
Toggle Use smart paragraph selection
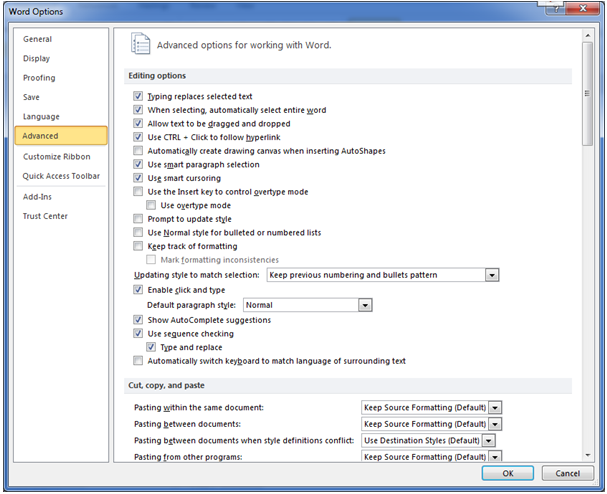pos(138,164)
